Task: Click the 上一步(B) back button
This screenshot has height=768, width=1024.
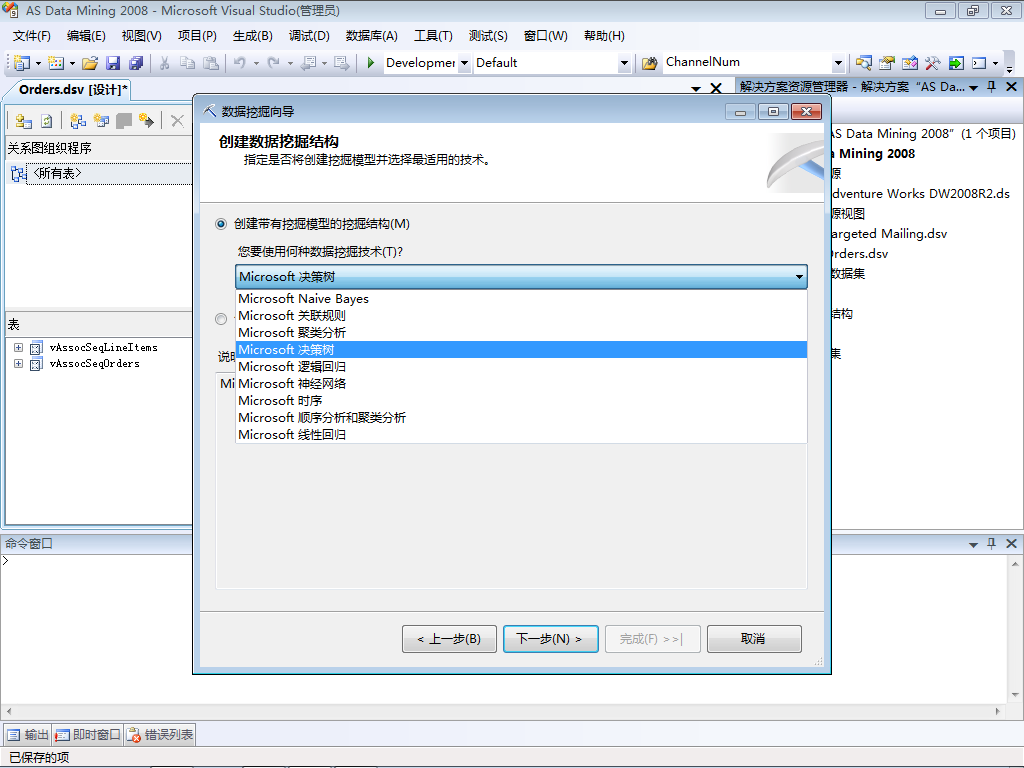Action: tap(449, 639)
